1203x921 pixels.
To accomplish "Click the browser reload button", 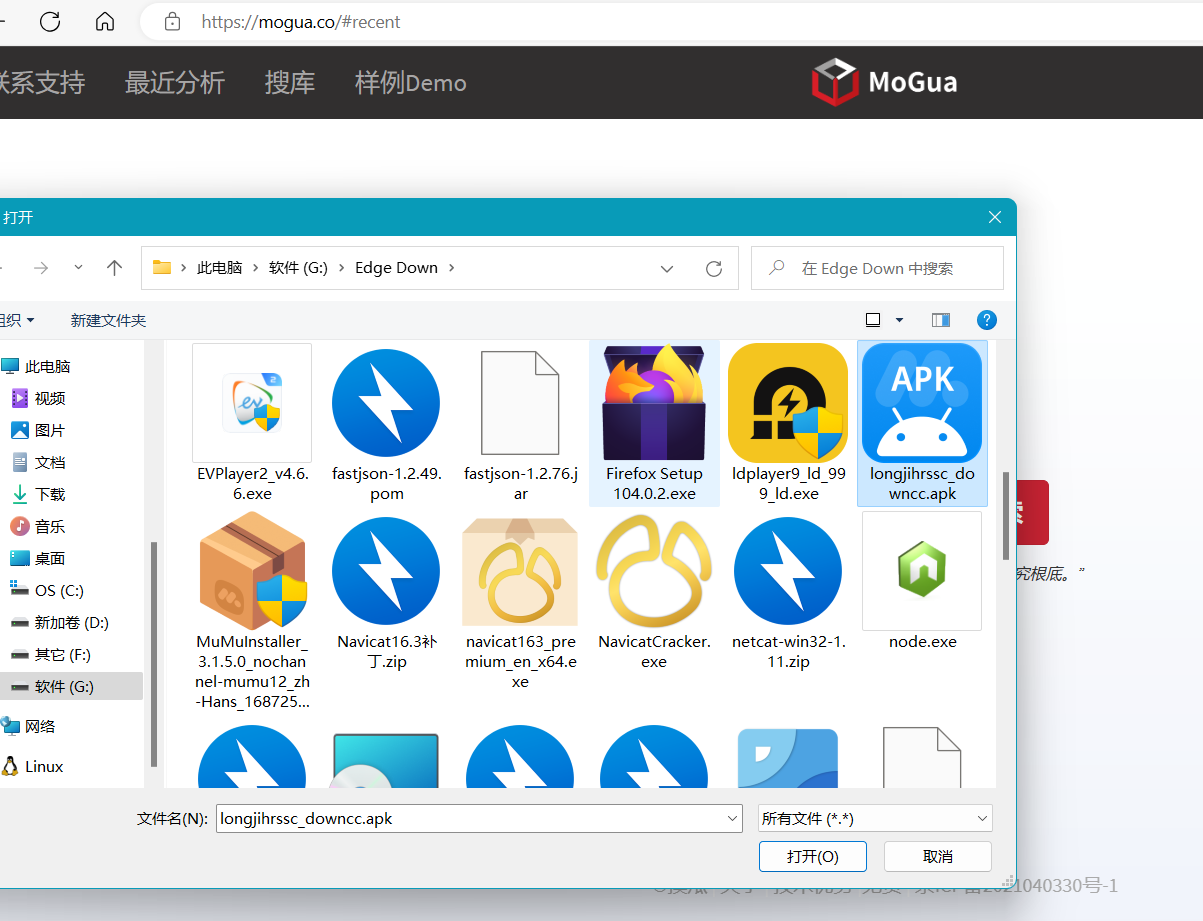I will pyautogui.click(x=50, y=21).
